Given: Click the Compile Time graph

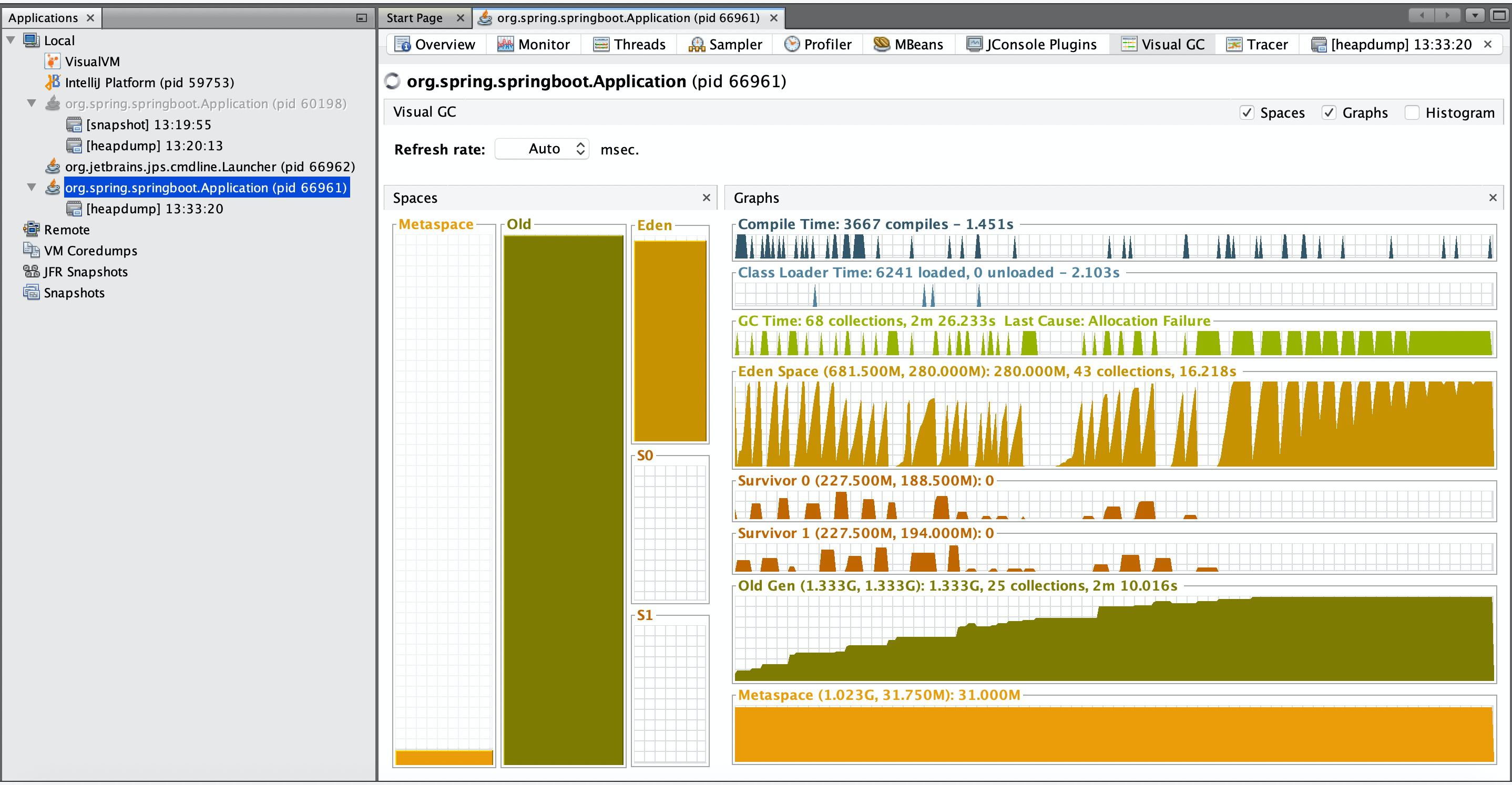Looking at the screenshot, I should pyautogui.click(x=1113, y=246).
